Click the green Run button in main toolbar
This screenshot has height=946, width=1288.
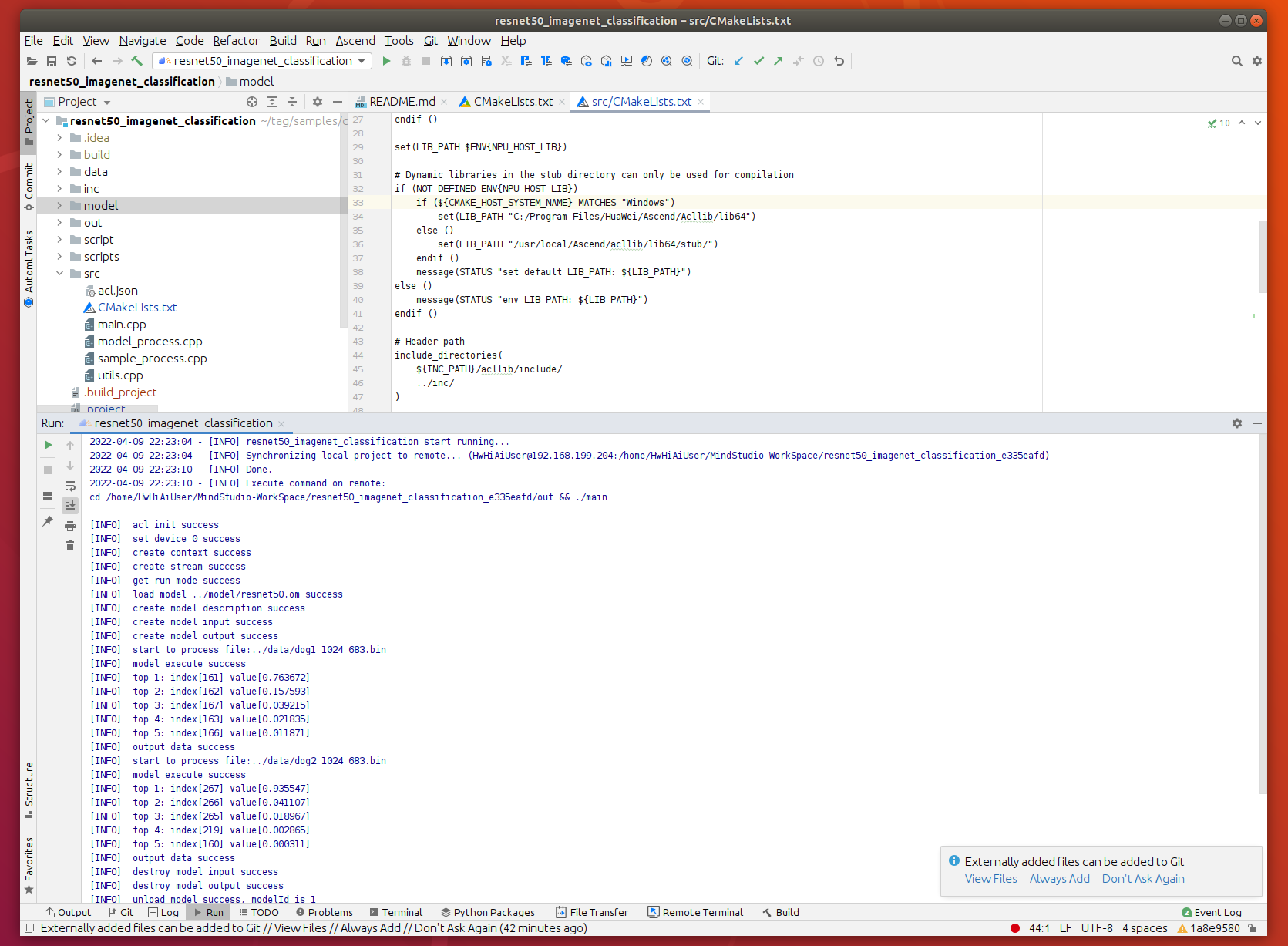click(x=386, y=61)
